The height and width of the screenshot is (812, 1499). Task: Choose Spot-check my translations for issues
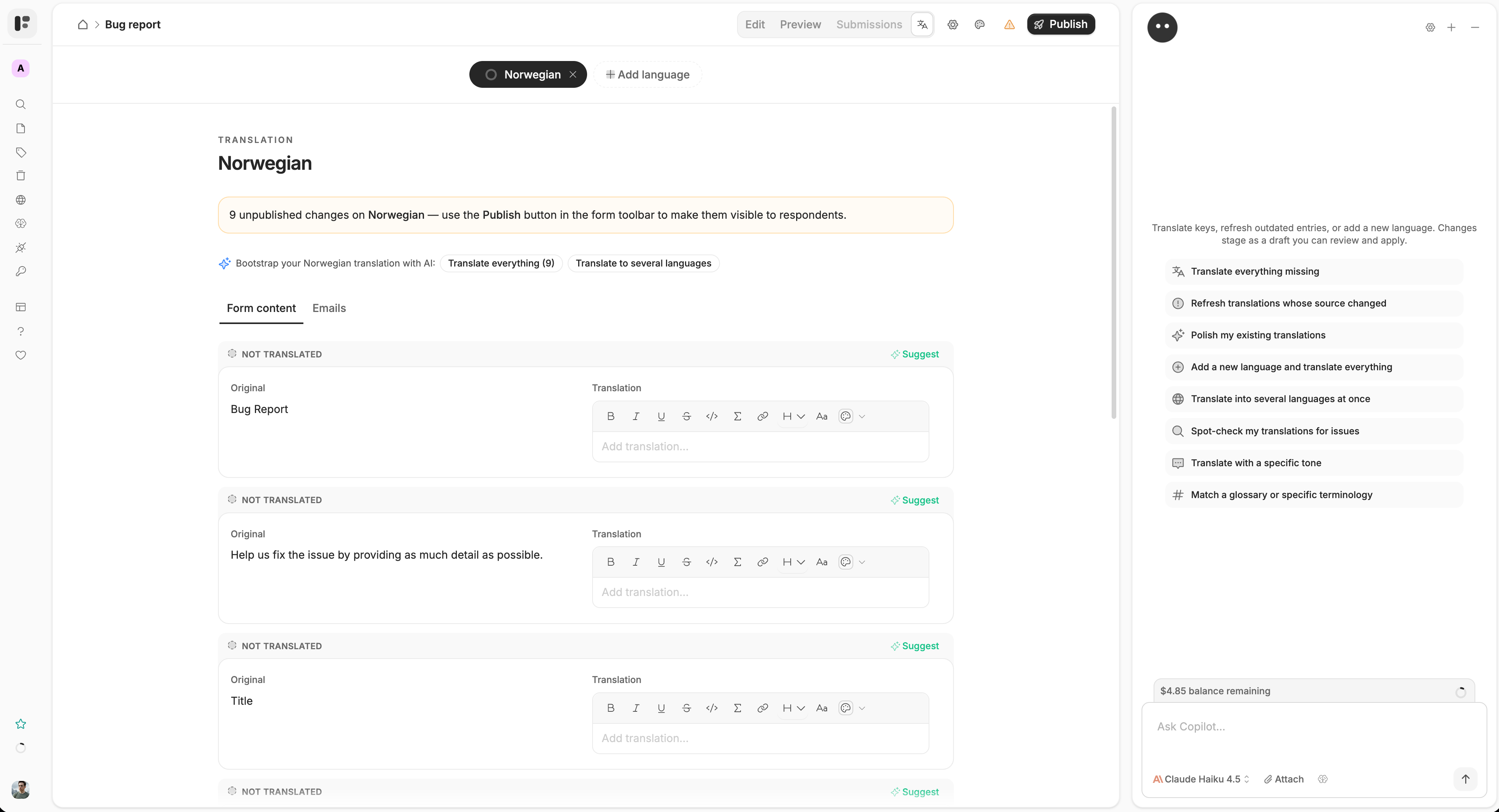(1314, 431)
